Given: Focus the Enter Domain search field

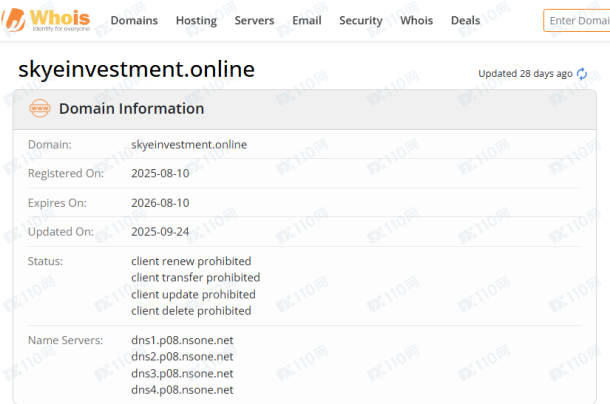Looking at the screenshot, I should [x=577, y=20].
